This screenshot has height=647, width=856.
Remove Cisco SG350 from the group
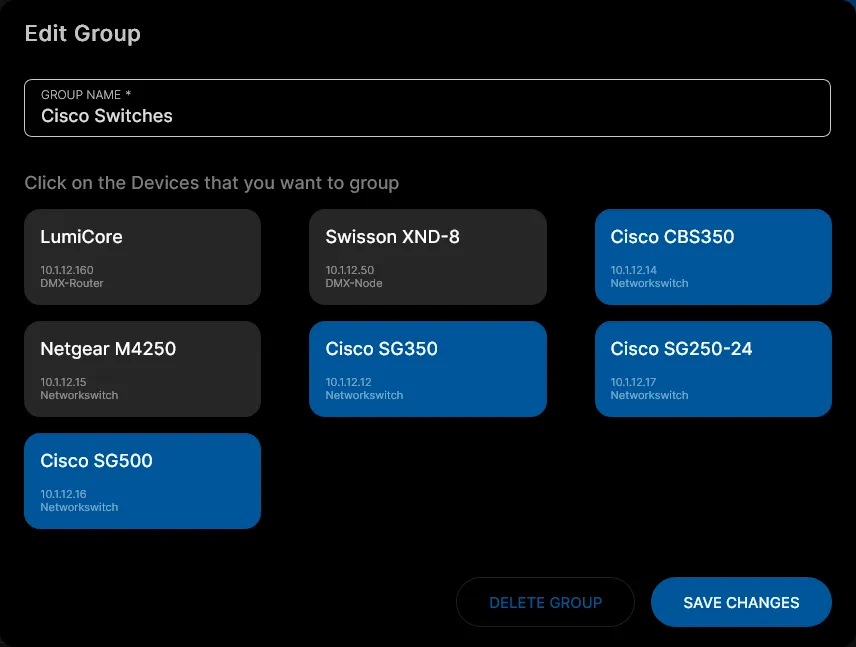coord(427,368)
